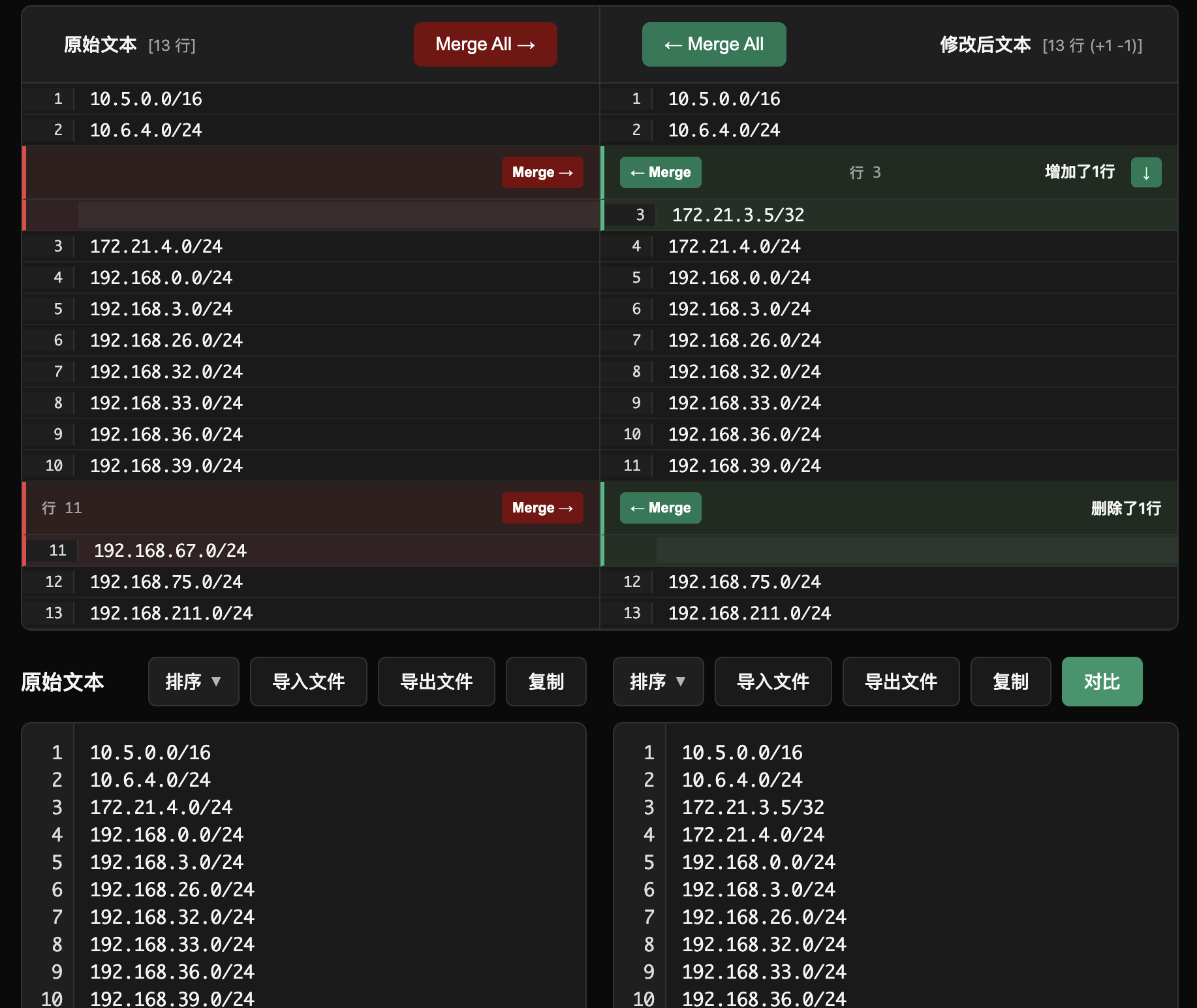The height and width of the screenshot is (1008, 1197).
Task: Select 192.168.75.0/24 in left diff pane
Action: 166,582
